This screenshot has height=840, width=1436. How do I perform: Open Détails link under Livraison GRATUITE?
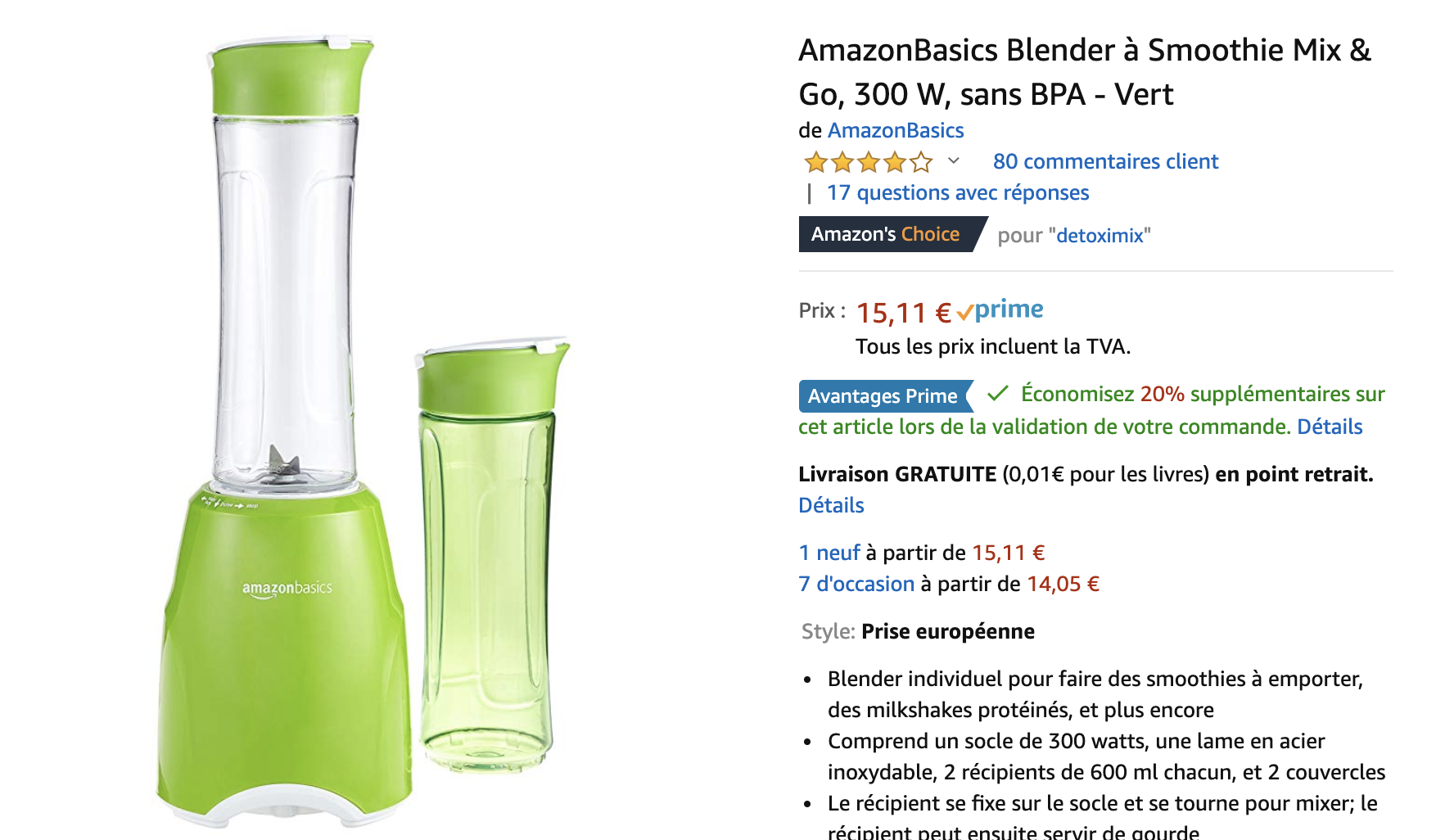click(831, 505)
